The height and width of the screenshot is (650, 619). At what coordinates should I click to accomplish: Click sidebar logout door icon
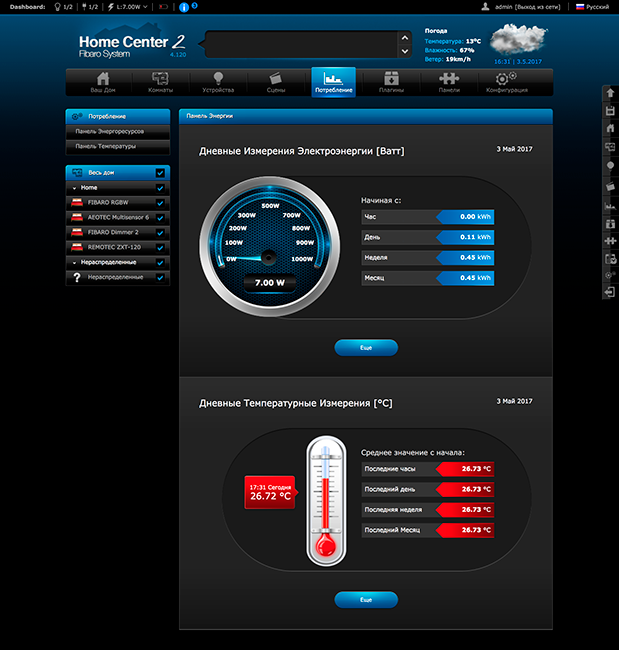click(x=610, y=292)
